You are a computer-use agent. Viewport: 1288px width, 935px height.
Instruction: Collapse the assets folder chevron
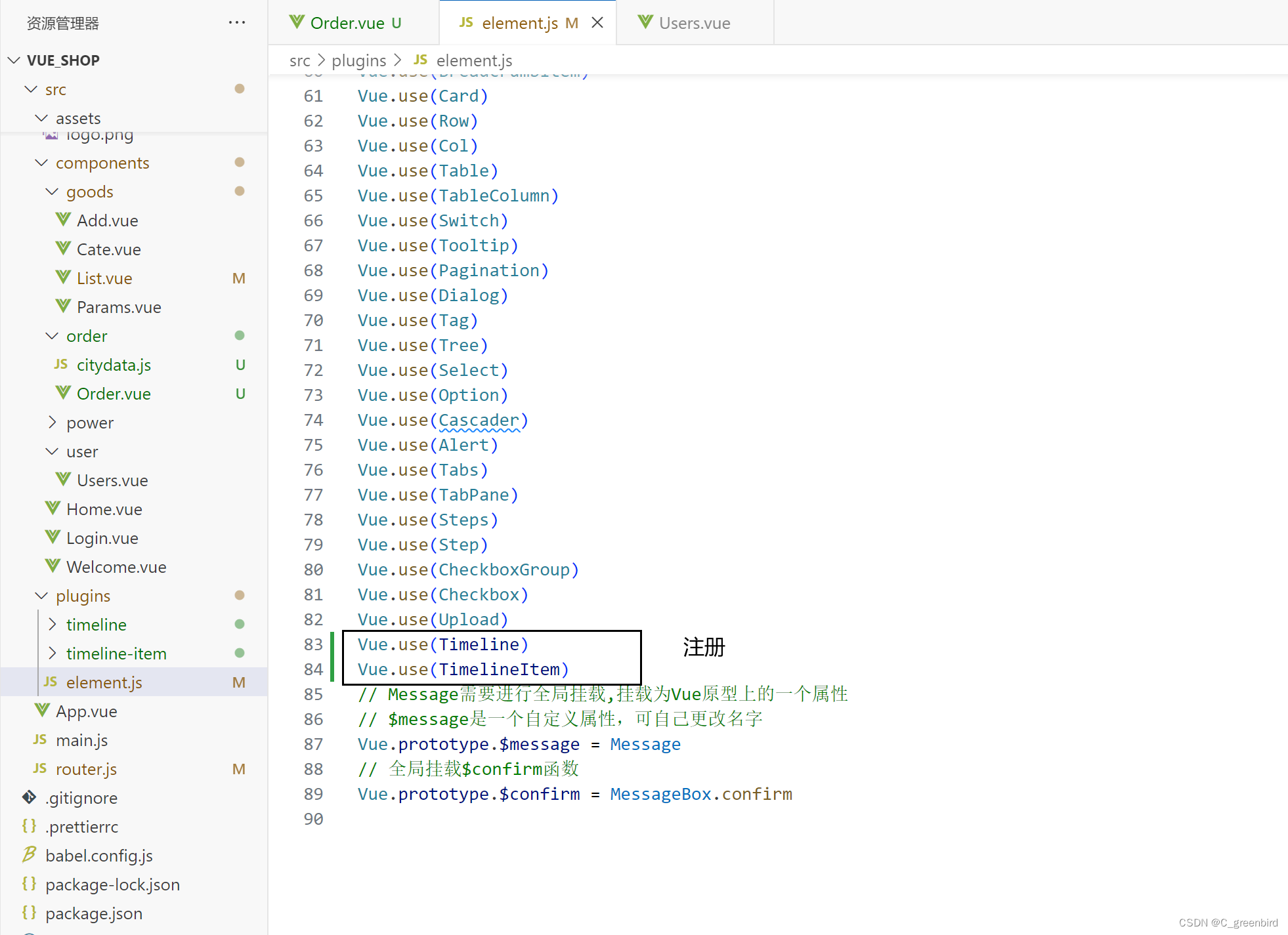coord(41,118)
